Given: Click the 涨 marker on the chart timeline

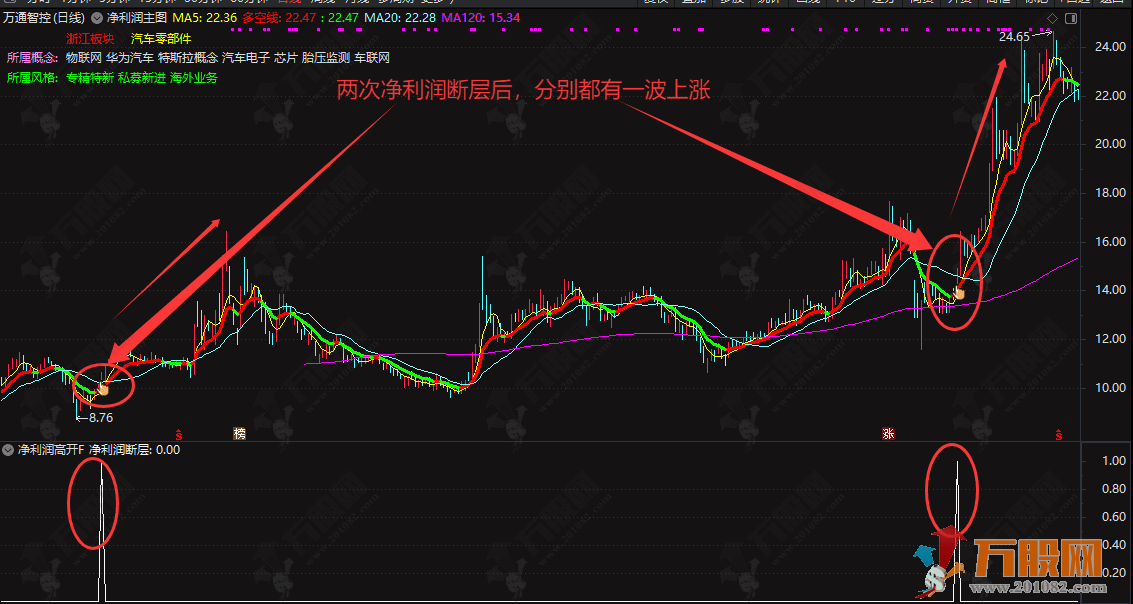Looking at the screenshot, I should pyautogui.click(x=888, y=433).
